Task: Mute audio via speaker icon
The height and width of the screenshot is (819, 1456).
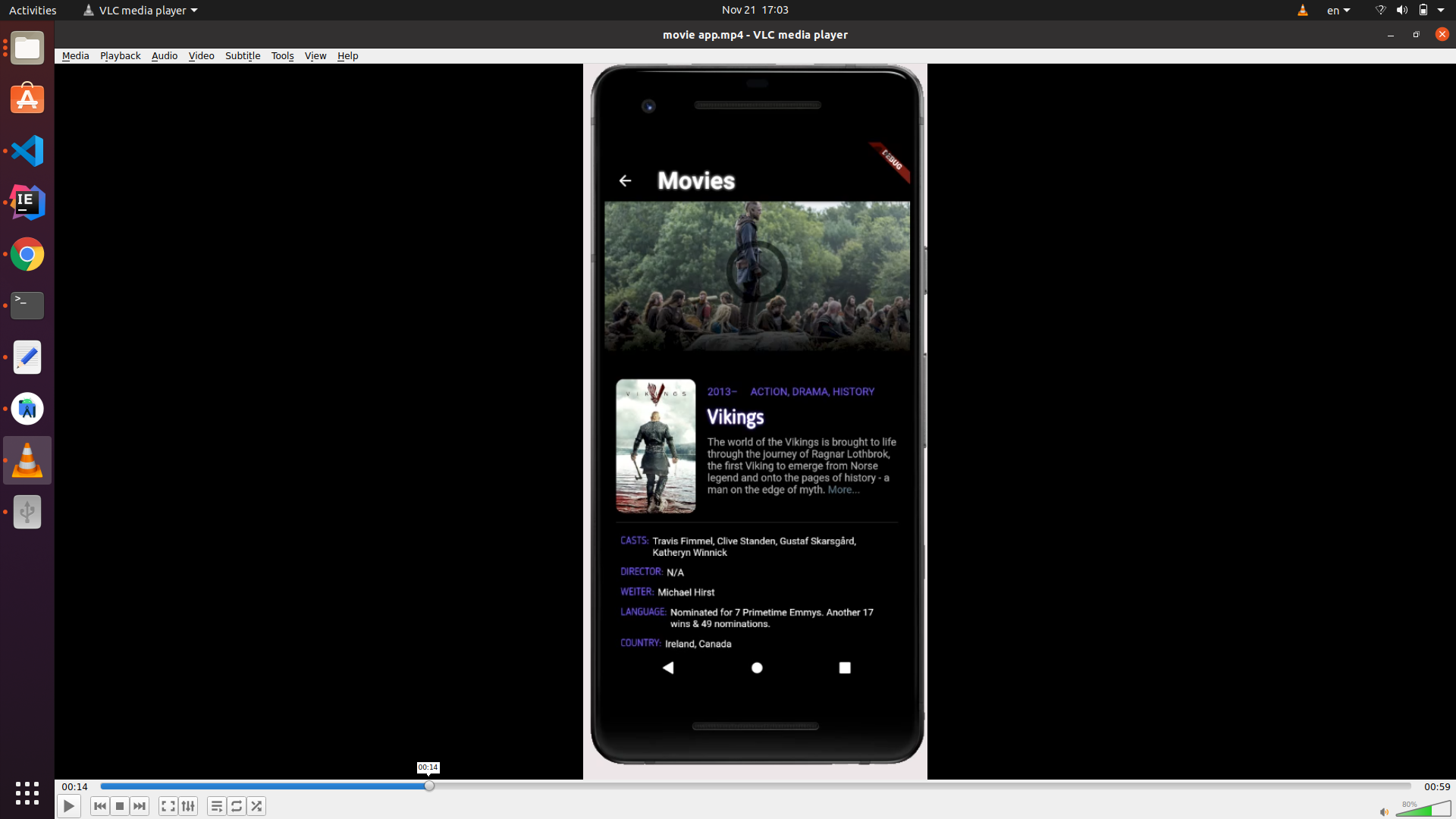Action: pos(1384,811)
